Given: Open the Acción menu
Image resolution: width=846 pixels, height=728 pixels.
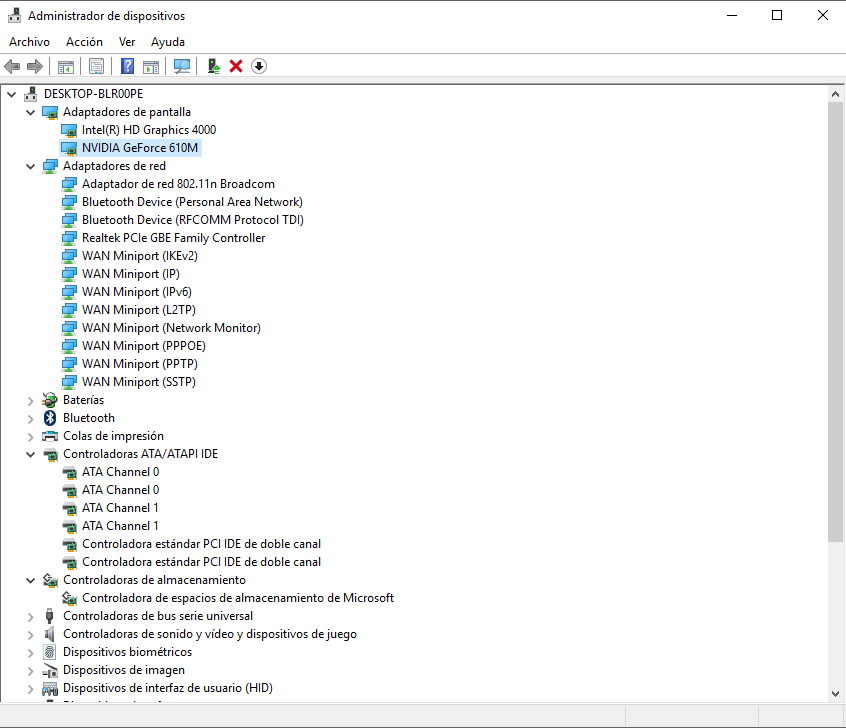Looking at the screenshot, I should click(x=84, y=42).
